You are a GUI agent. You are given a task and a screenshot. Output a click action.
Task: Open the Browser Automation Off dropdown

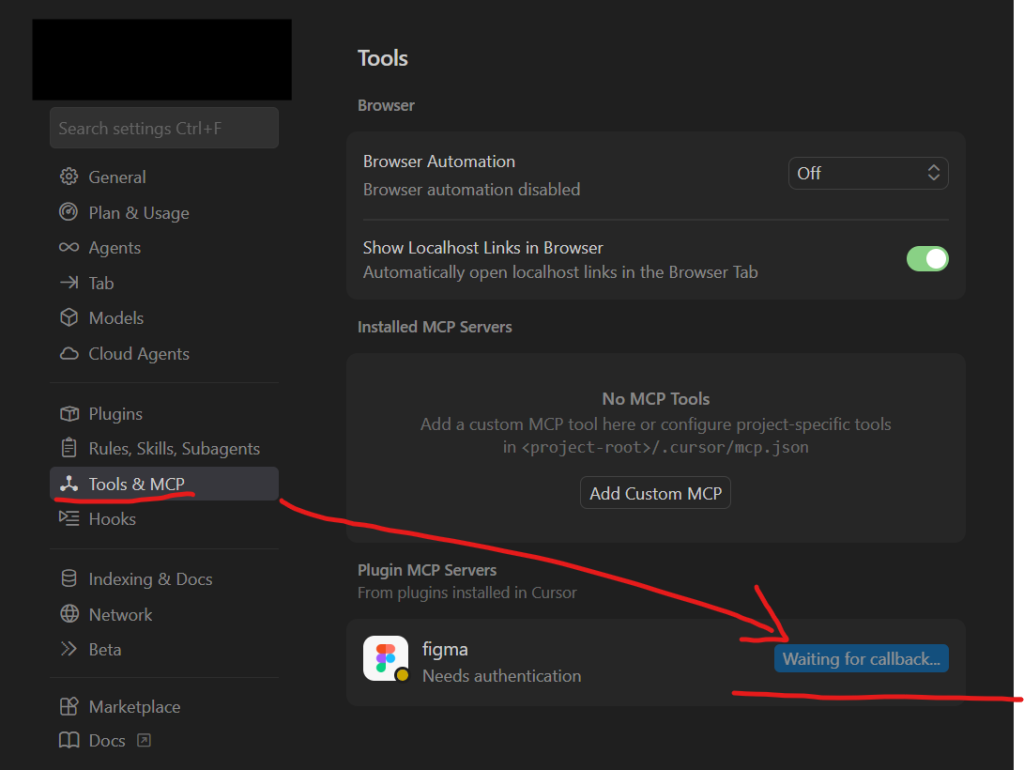868,173
